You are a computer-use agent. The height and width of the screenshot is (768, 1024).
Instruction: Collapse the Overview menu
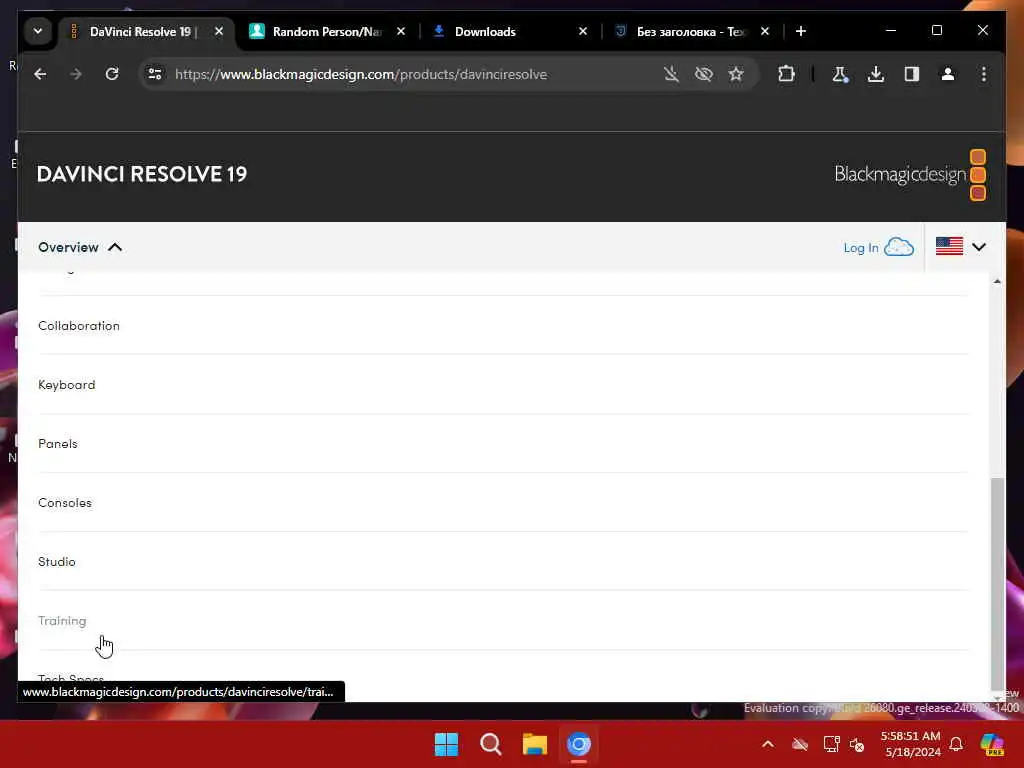(x=80, y=248)
